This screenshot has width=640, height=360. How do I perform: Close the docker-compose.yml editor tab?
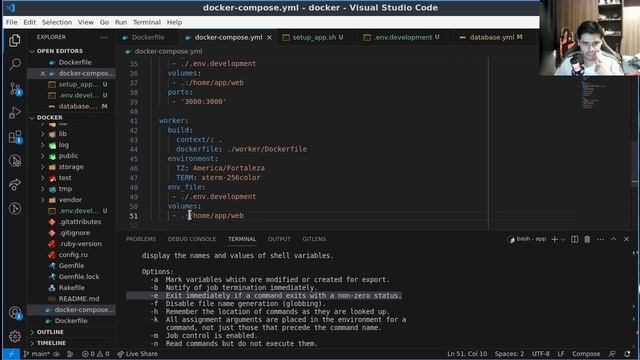pos(269,37)
